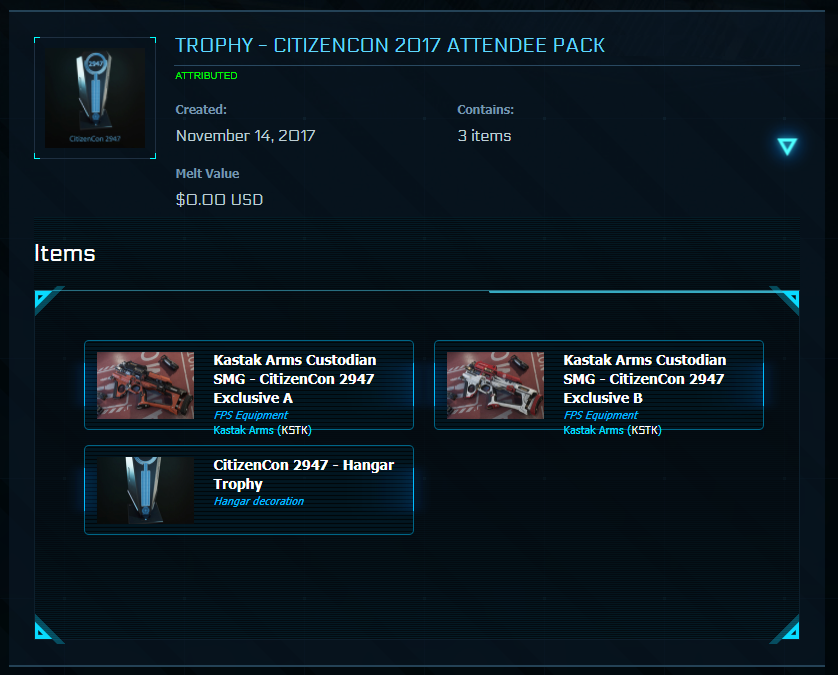Click the CitizenCon 2947 trophy pack thumbnail
Screen dimensions: 838x675
(x=95, y=98)
